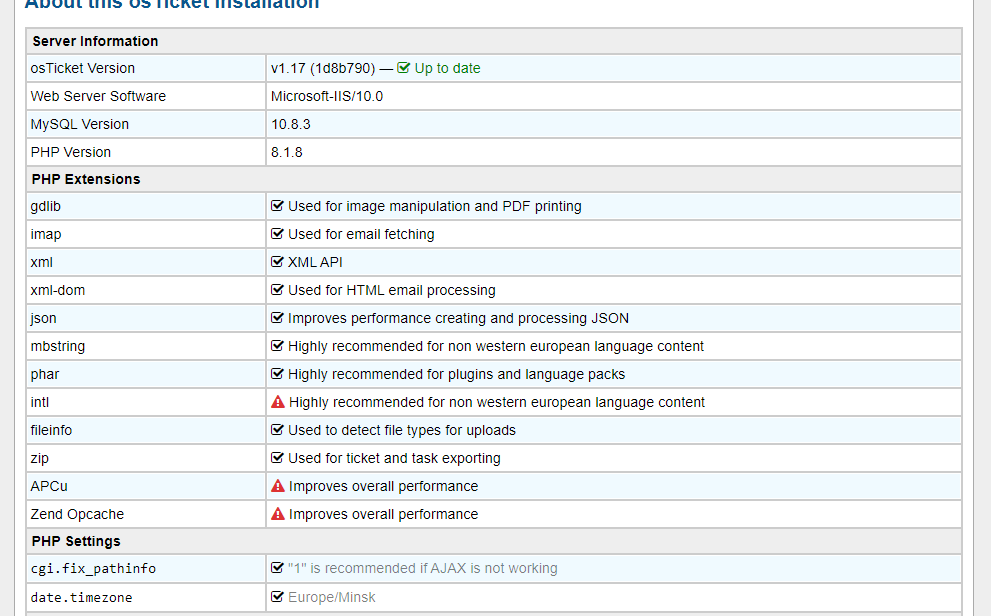Click the APCu extension name
Image resolution: width=991 pixels, height=616 pixels.
click(x=49, y=486)
